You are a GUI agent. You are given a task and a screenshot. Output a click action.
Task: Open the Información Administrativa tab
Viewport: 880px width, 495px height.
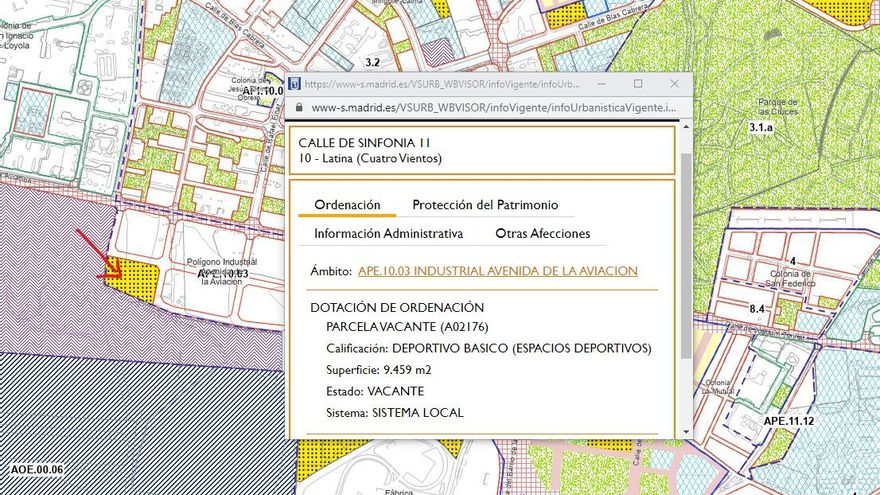pos(388,233)
